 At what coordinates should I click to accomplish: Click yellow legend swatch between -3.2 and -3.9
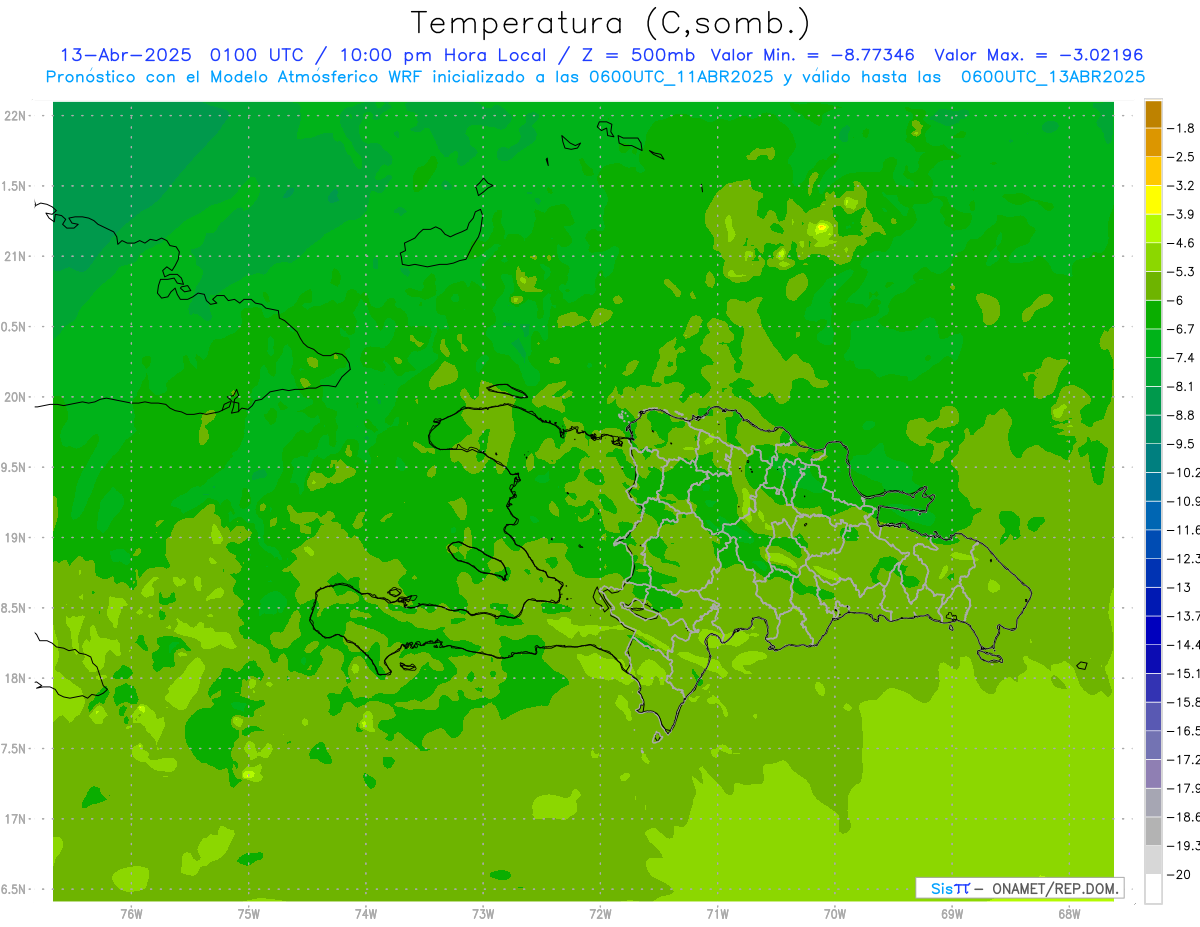[x=1153, y=200]
